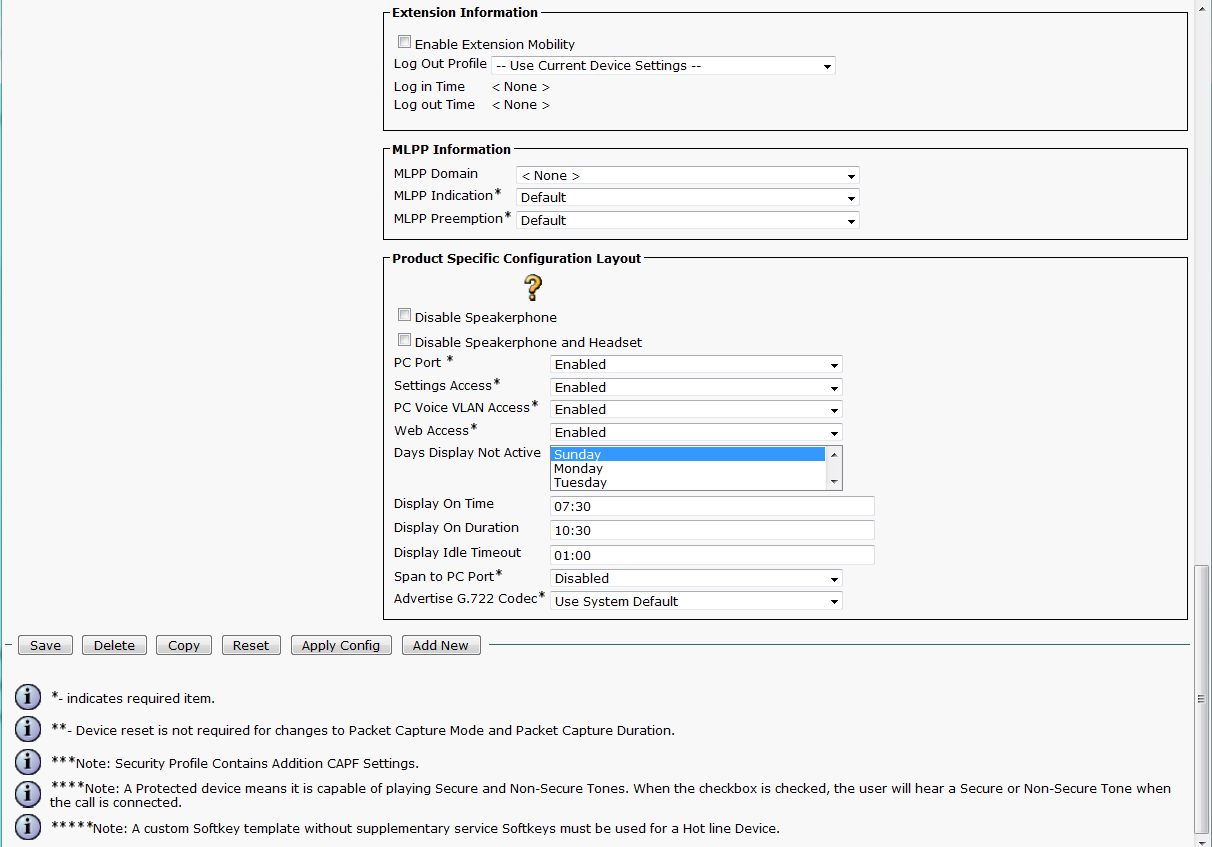
Task: Click the Save button
Action: [x=45, y=646]
